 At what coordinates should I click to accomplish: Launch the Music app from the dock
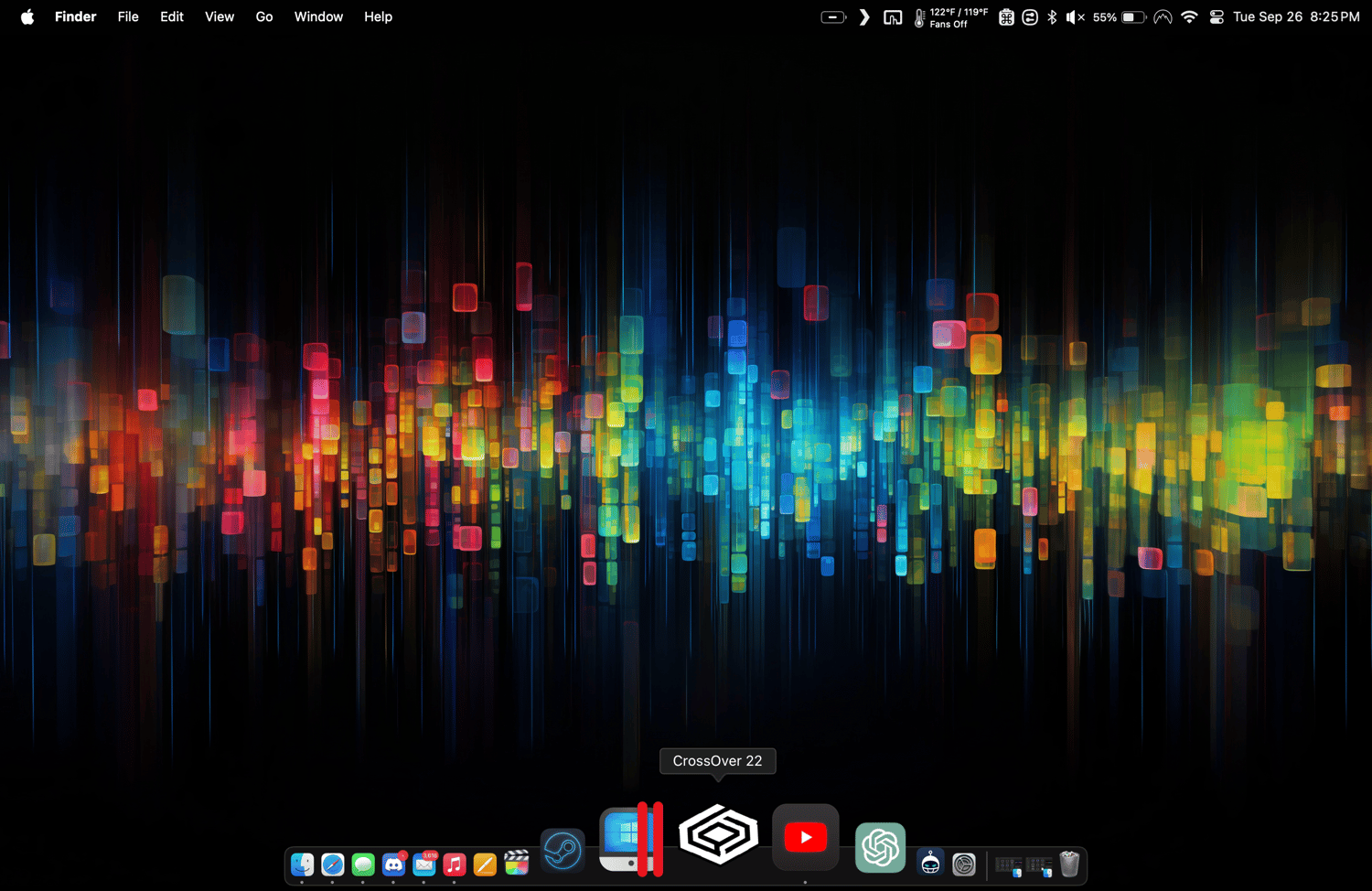pos(455,864)
